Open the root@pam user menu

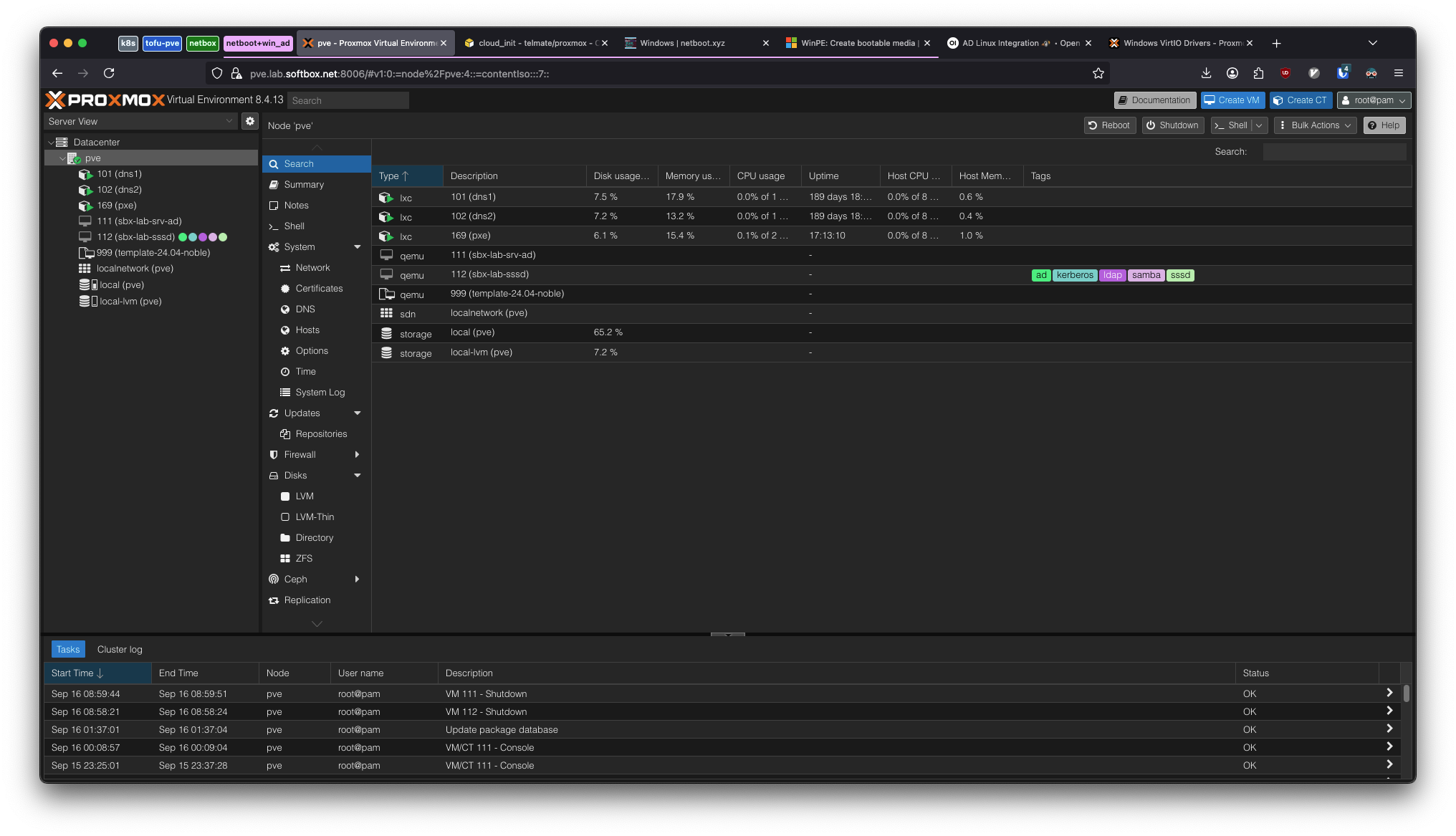click(x=1373, y=100)
